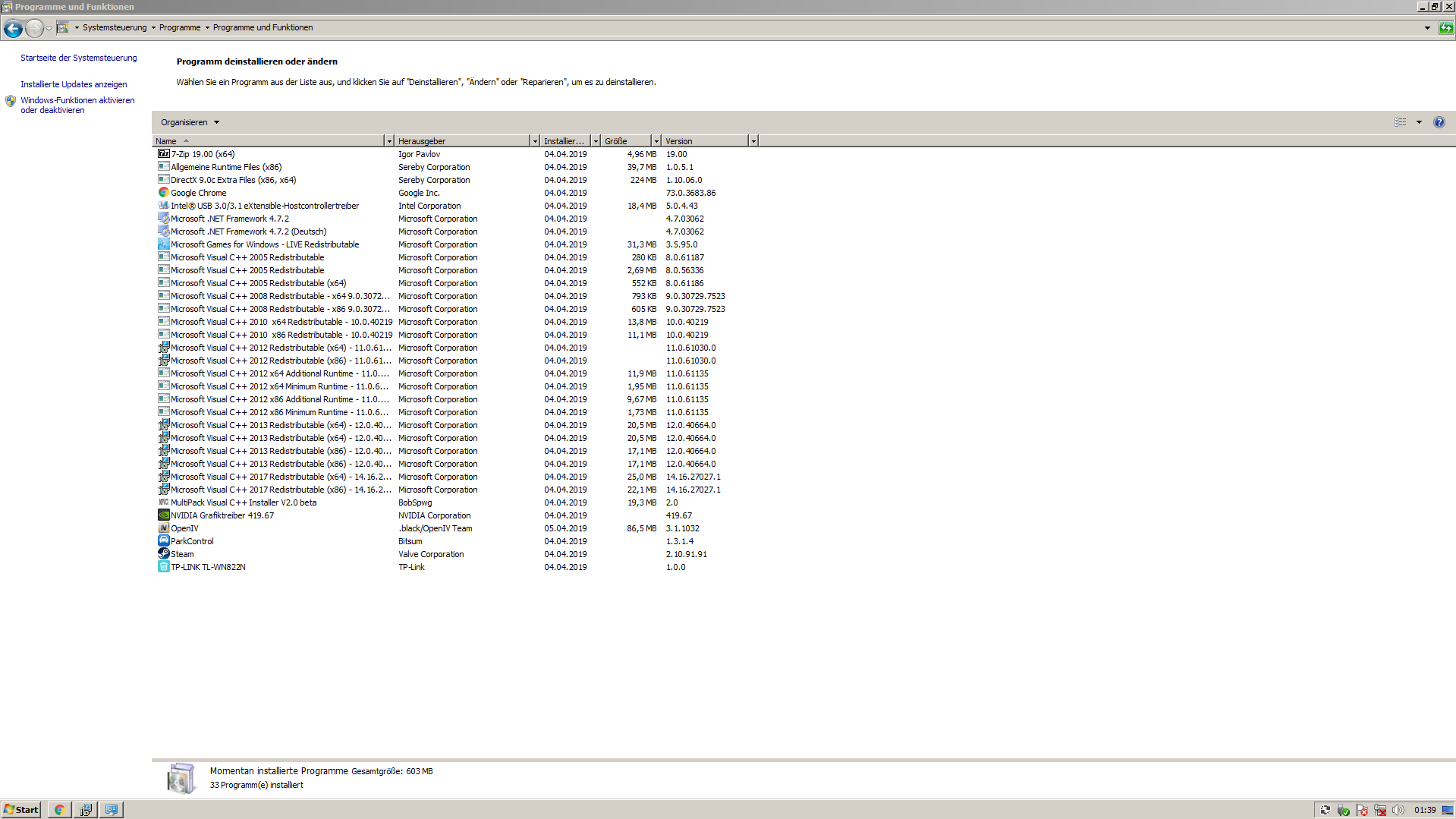The image size is (1456, 819).
Task: Click publisher .black/OpenIV Team
Action: (x=436, y=528)
